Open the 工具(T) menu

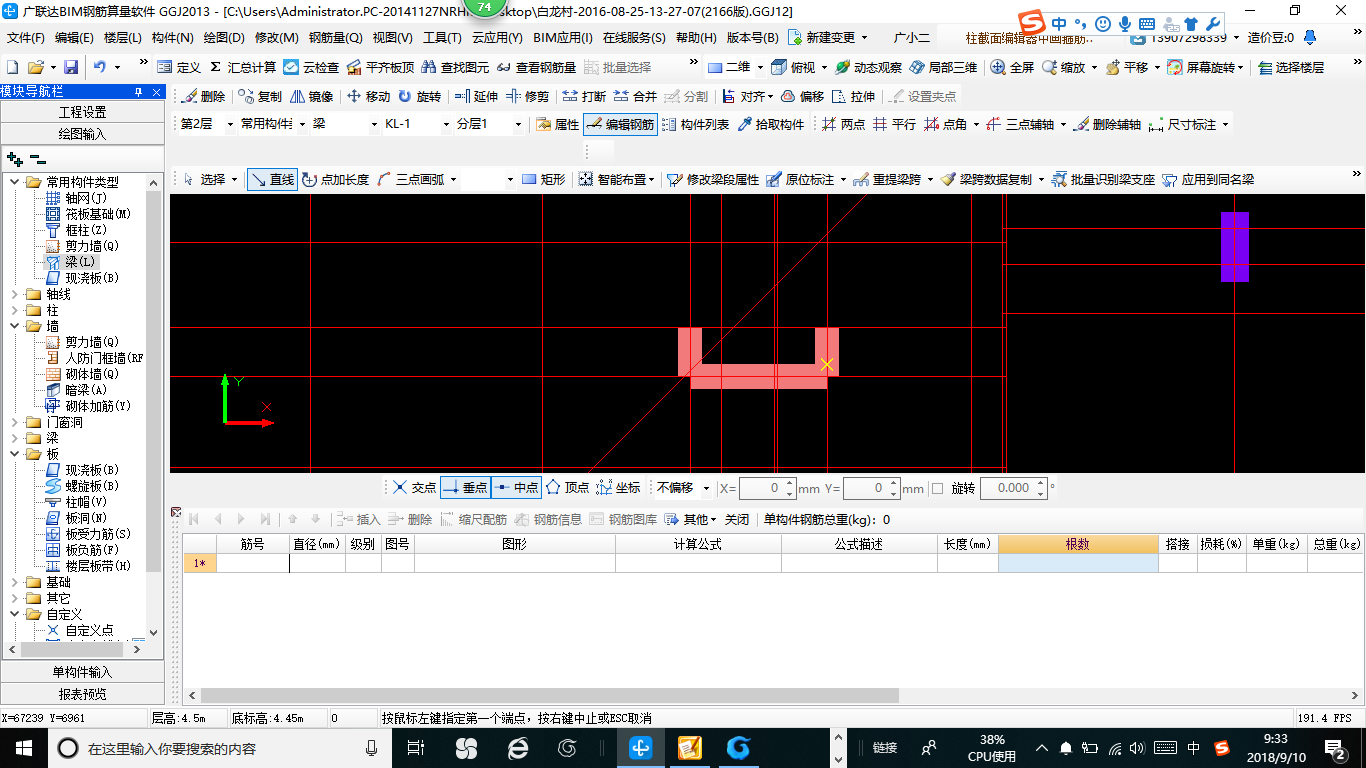coord(442,38)
